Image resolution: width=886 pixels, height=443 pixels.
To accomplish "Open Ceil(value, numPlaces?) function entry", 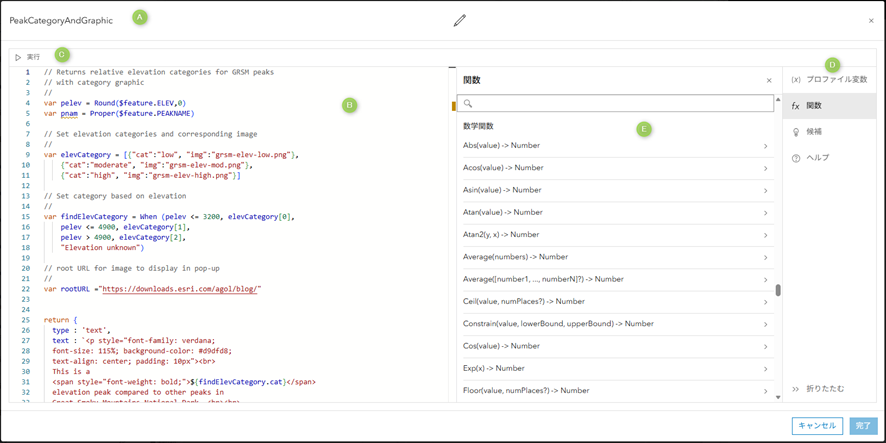I will click(610, 301).
